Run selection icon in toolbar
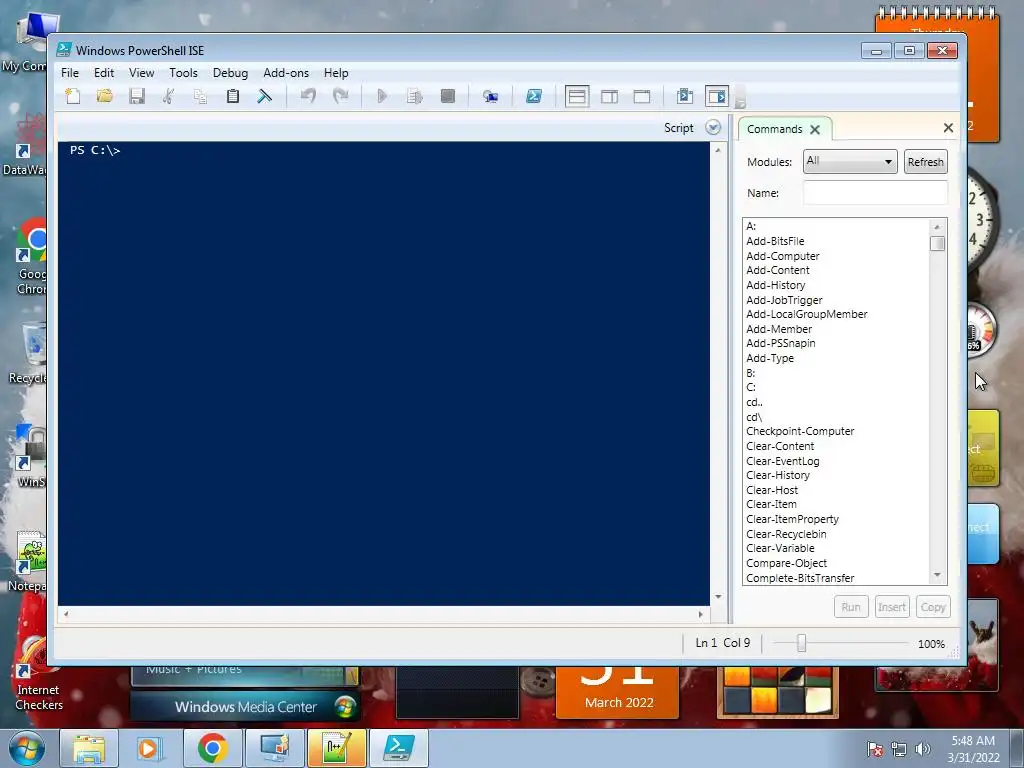This screenshot has height=768, width=1024. (415, 97)
